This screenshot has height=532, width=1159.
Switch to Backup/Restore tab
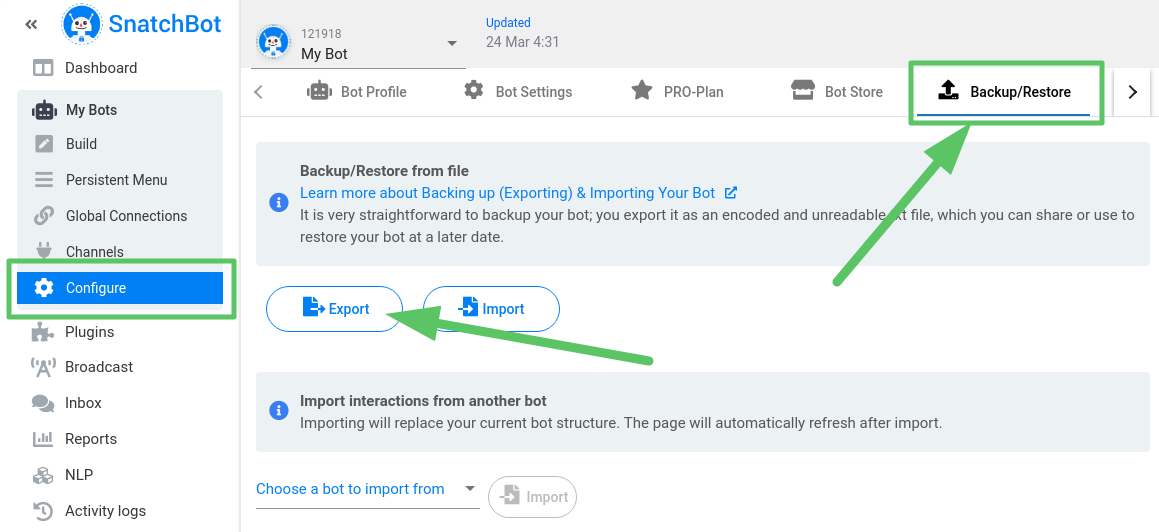click(1003, 92)
